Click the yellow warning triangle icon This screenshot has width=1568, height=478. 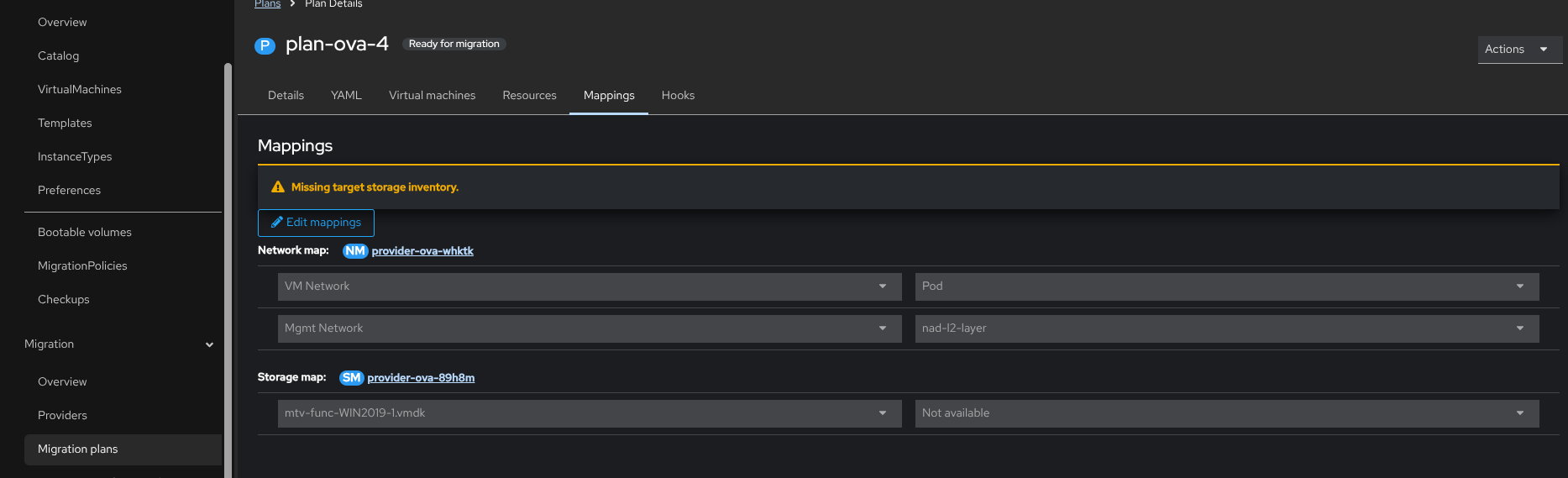pos(278,187)
